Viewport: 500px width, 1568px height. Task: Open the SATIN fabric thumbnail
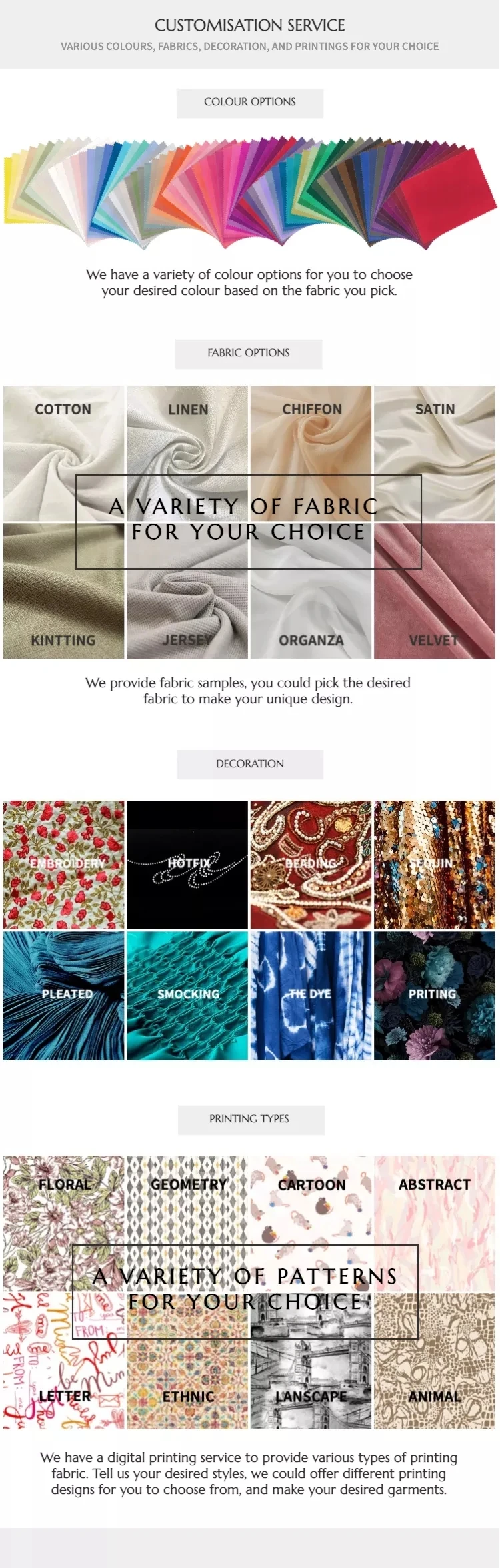click(435, 454)
